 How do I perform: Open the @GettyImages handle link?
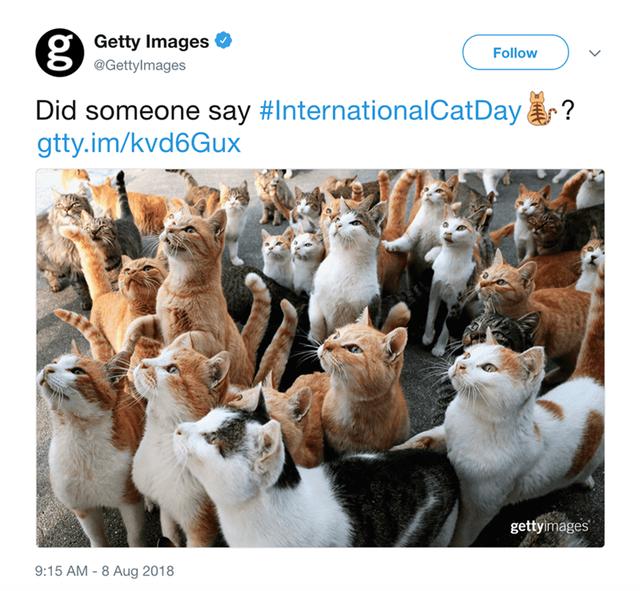140,65
